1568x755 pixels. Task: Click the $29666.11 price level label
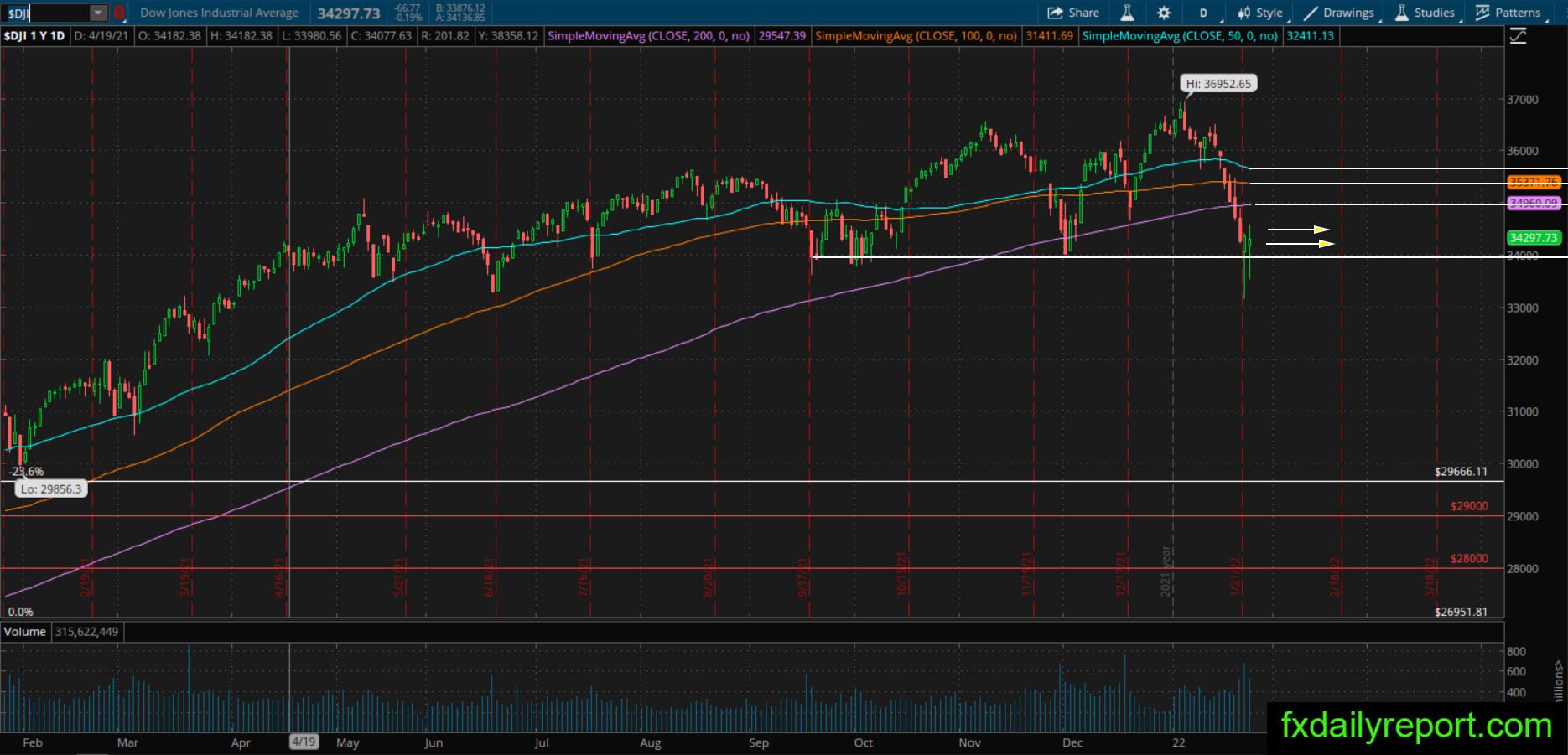(1461, 472)
